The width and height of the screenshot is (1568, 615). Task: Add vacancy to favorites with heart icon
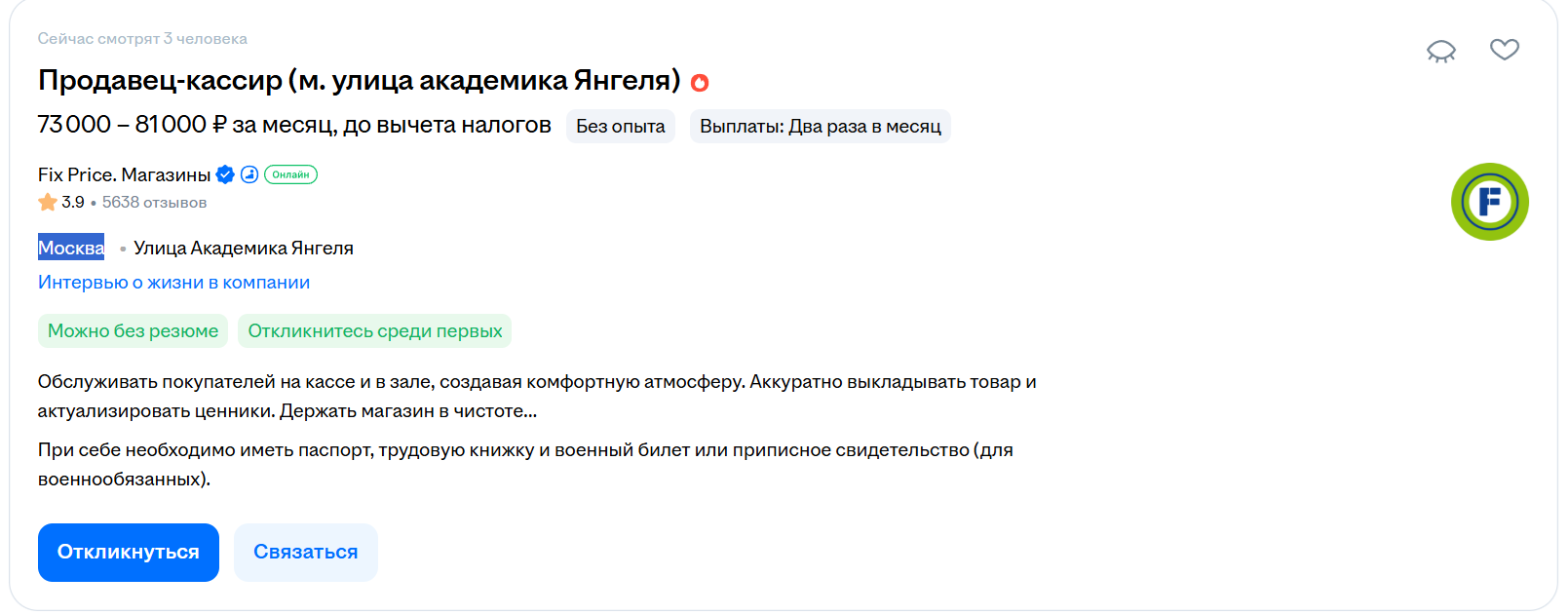tap(1504, 49)
